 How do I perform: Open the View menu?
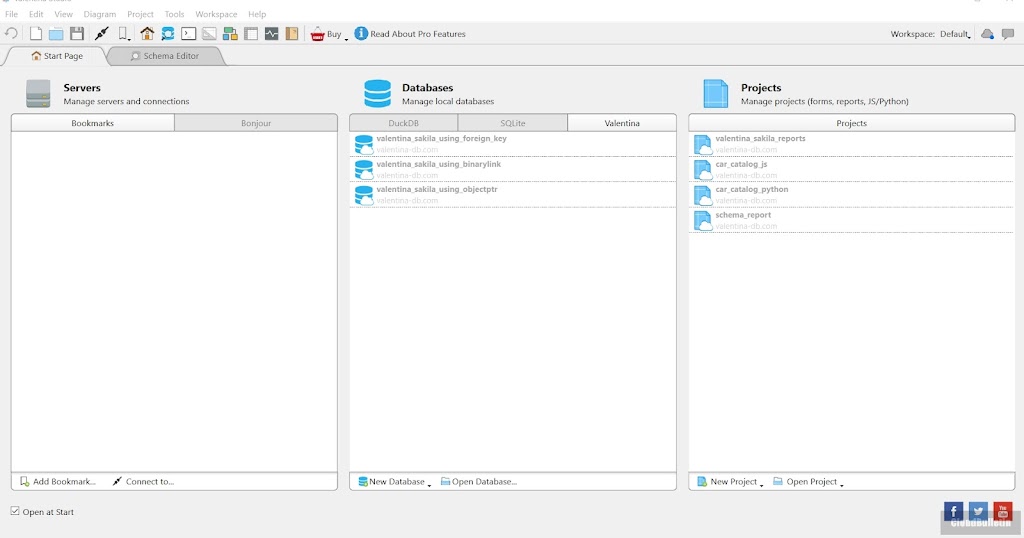coord(63,14)
